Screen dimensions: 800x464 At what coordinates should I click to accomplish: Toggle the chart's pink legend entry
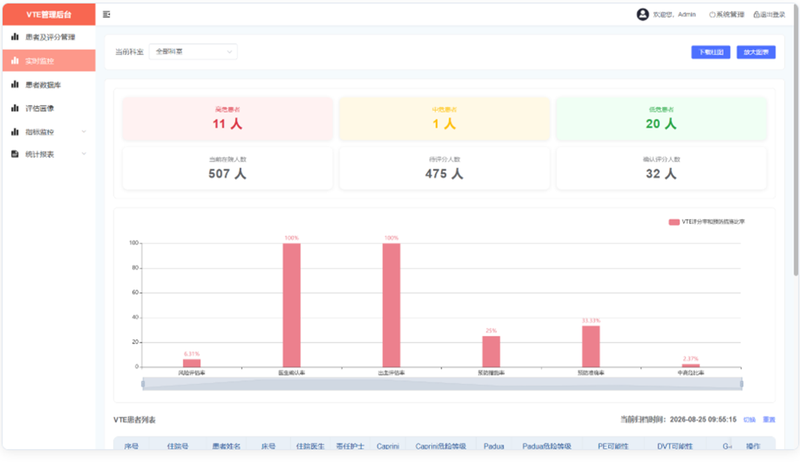click(707, 222)
